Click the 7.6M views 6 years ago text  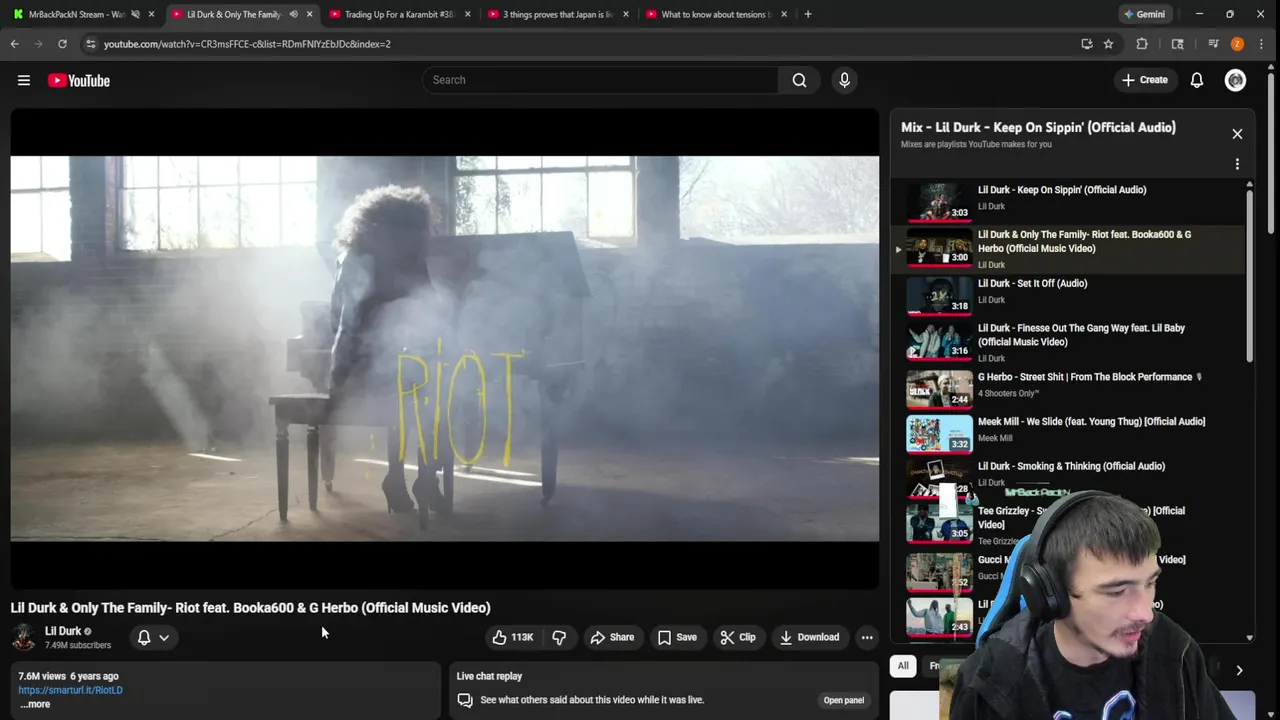coord(68,676)
